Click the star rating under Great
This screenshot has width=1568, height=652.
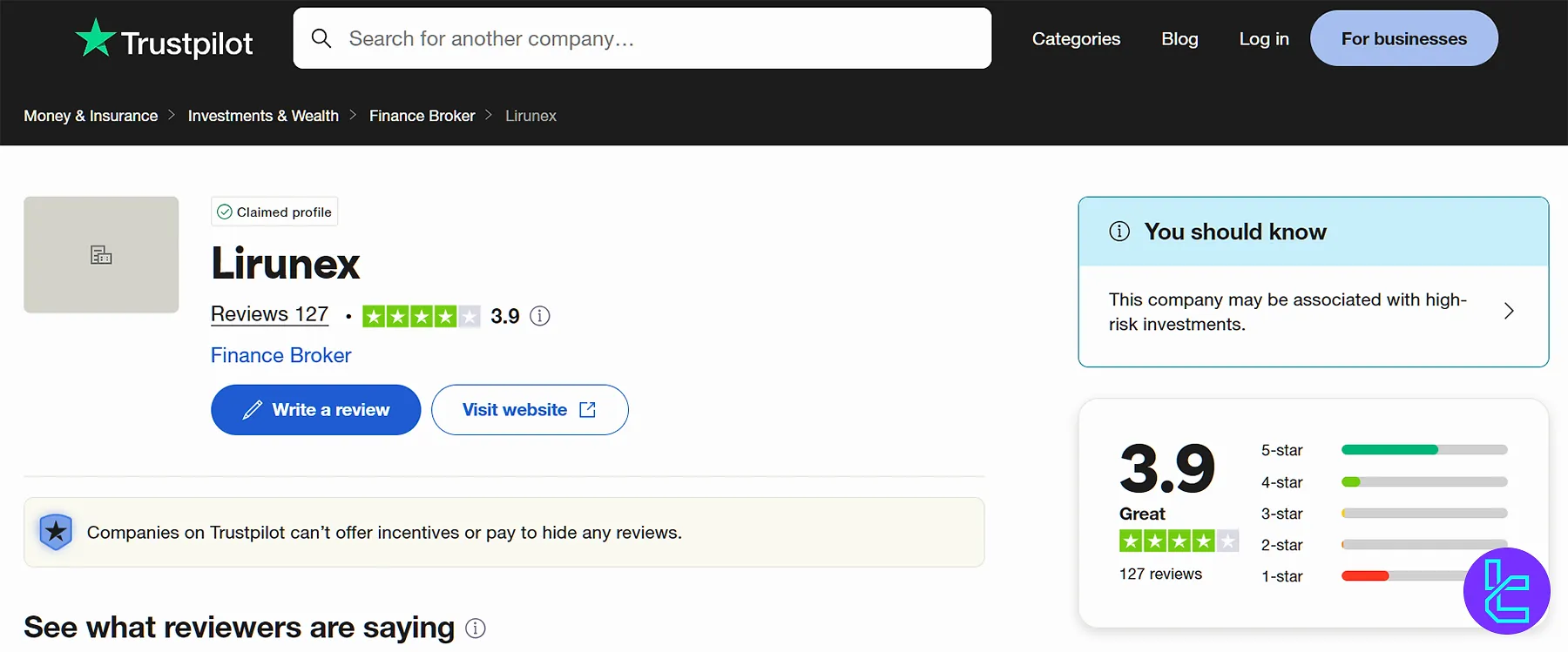coord(1179,541)
